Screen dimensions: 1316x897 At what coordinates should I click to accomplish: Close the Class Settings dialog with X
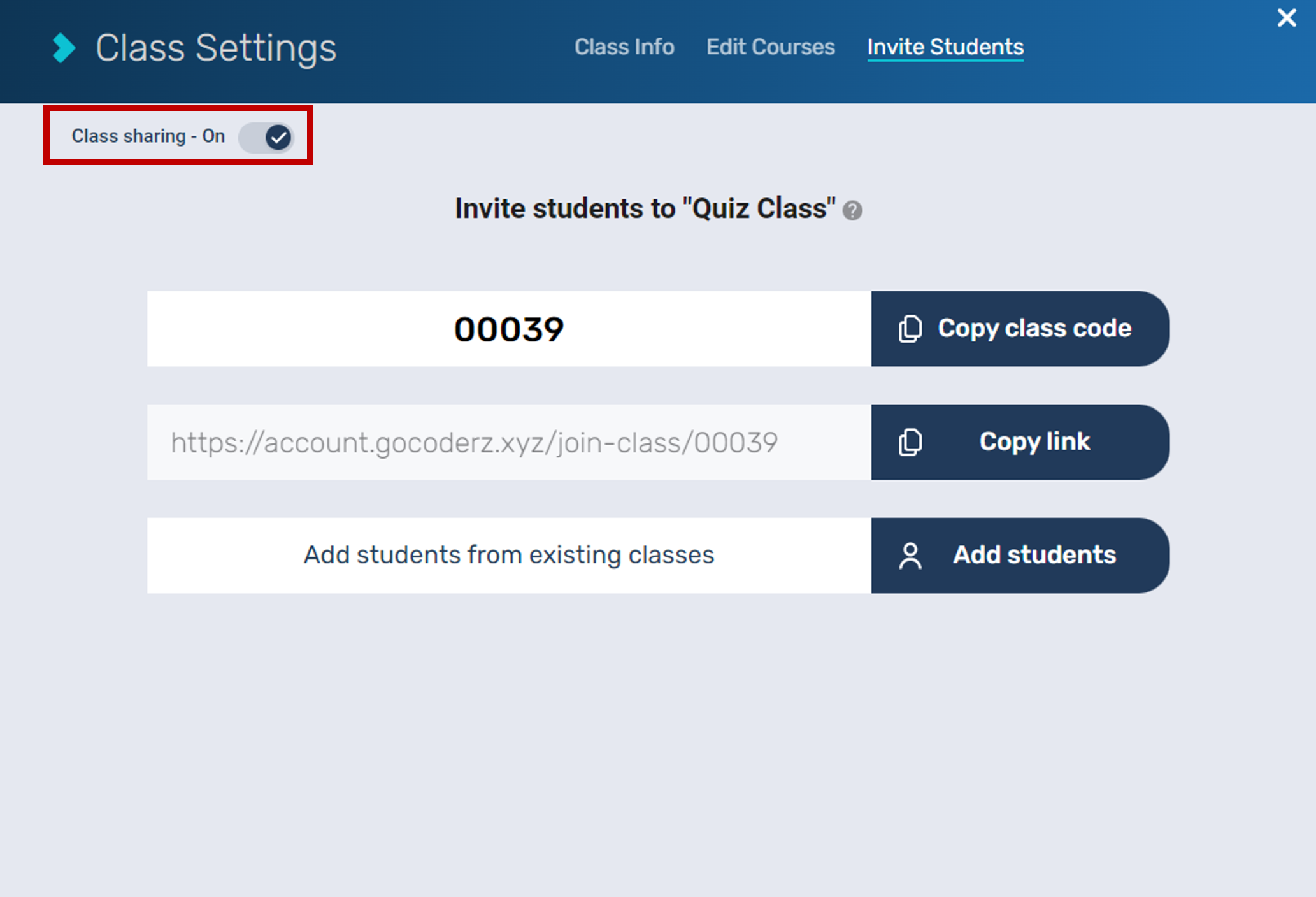click(1287, 18)
